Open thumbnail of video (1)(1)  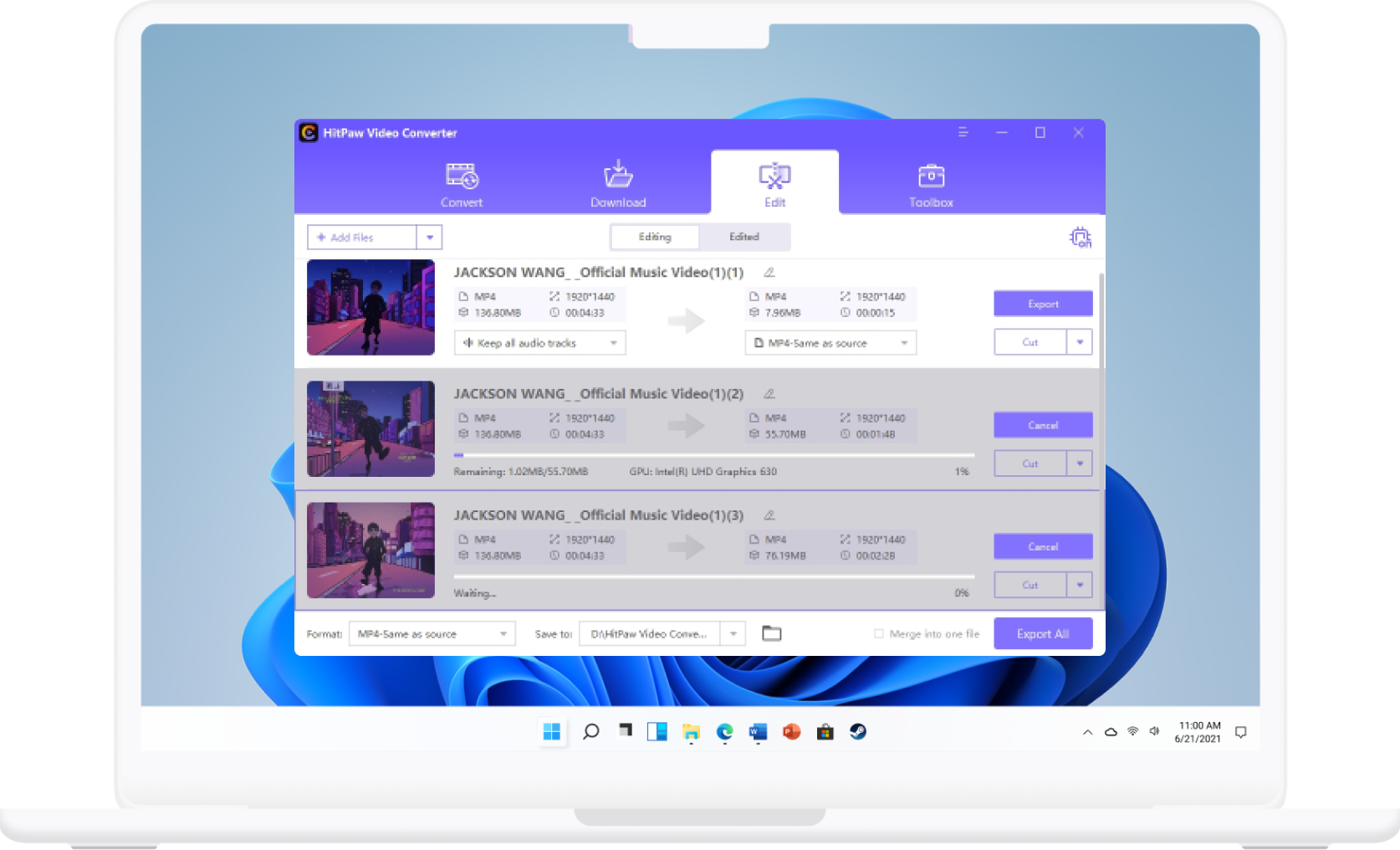tap(370, 307)
